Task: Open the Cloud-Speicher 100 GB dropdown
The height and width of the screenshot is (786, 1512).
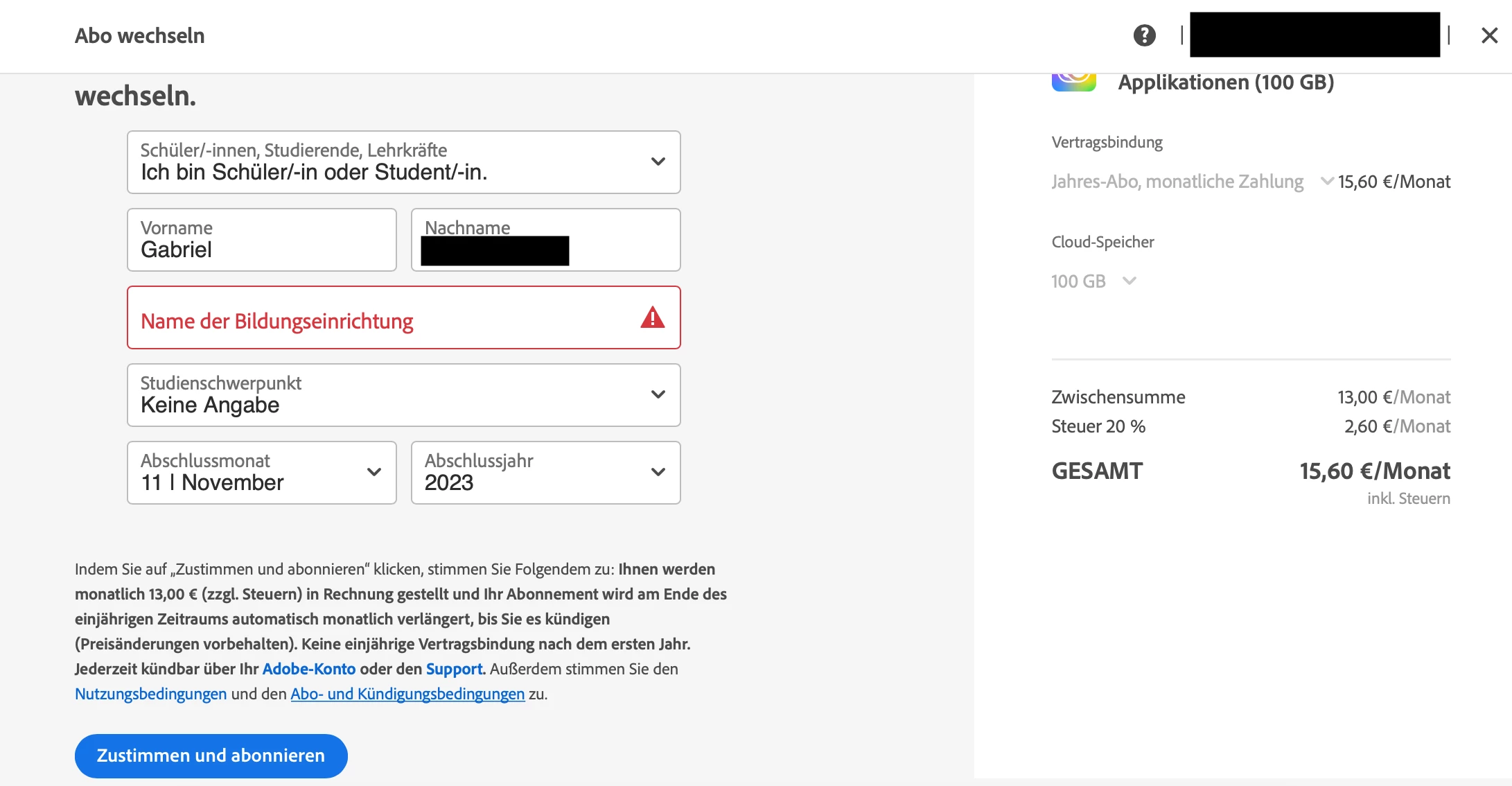Action: point(1093,281)
